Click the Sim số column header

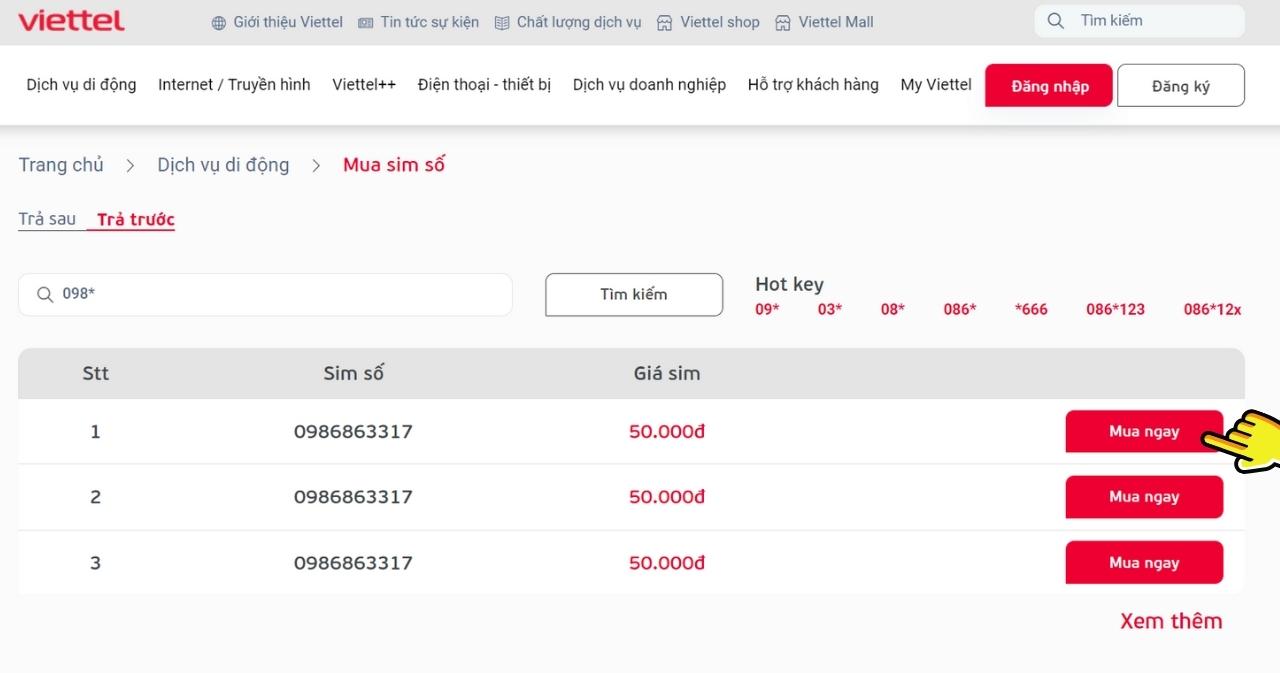354,374
